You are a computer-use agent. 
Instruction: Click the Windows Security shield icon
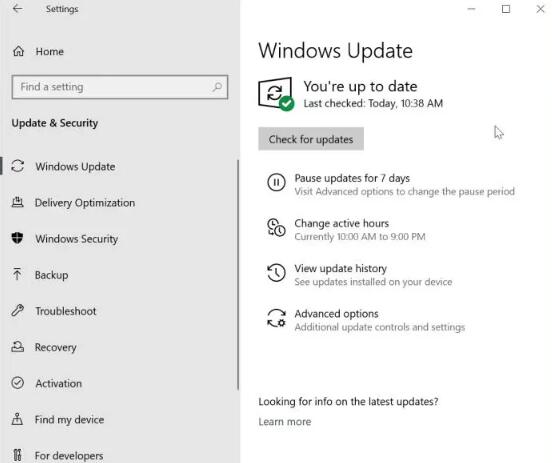tap(17, 238)
